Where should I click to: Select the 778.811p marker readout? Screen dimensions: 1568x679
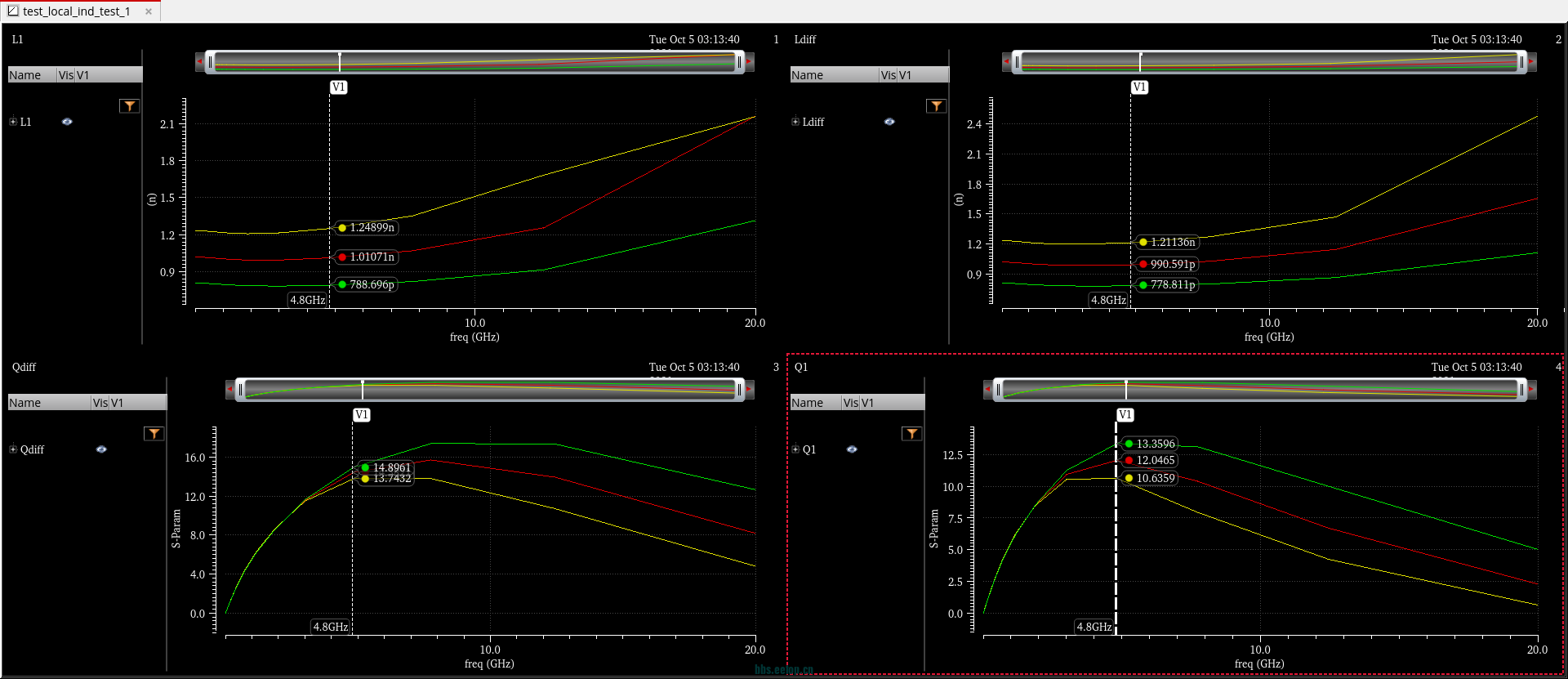coord(1166,285)
